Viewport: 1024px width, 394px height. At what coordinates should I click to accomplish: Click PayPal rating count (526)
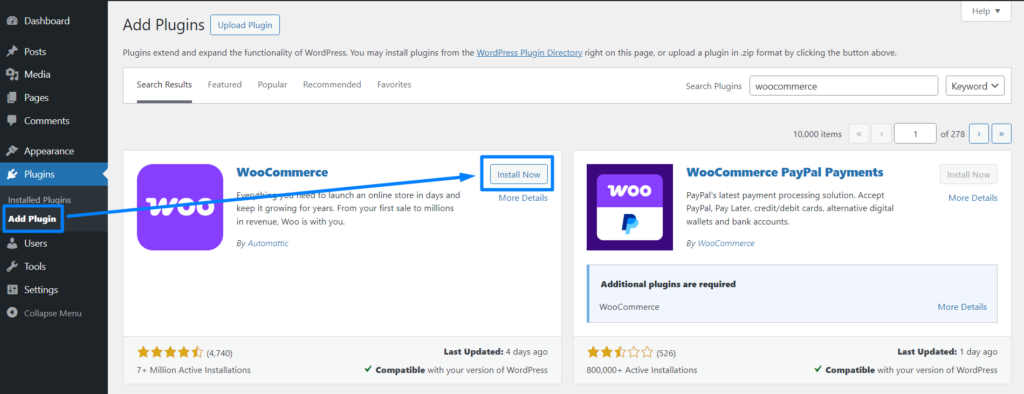(667, 353)
